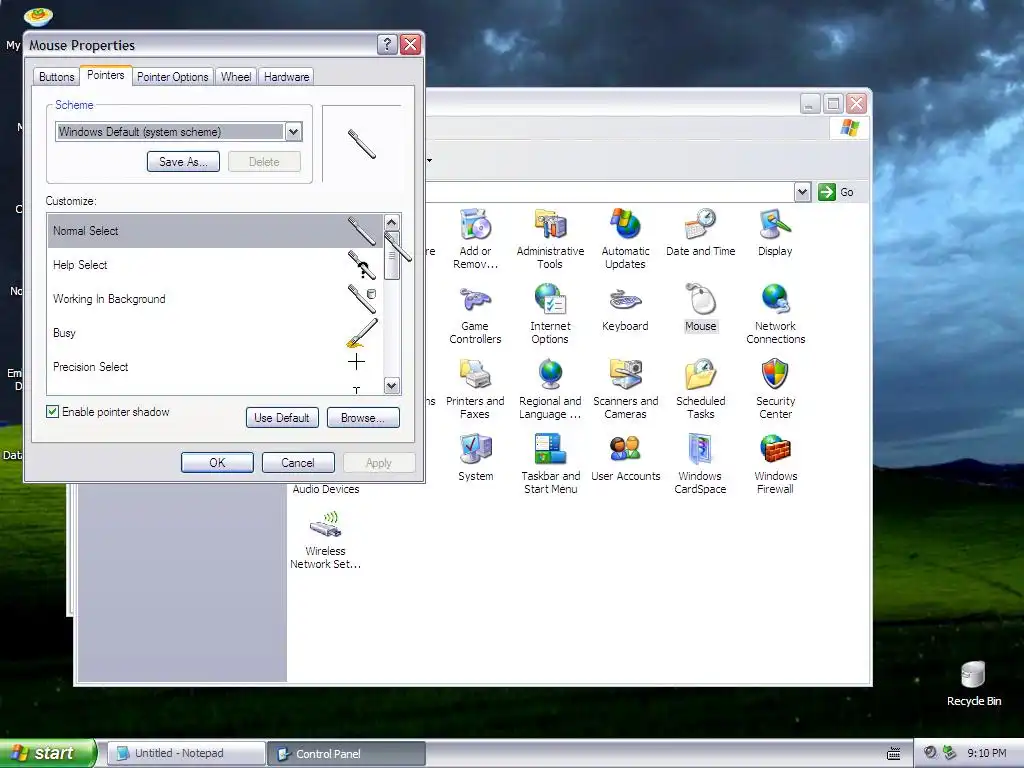Open the Printers and Faxes icon
Image resolution: width=1024 pixels, height=768 pixels.
(x=475, y=389)
